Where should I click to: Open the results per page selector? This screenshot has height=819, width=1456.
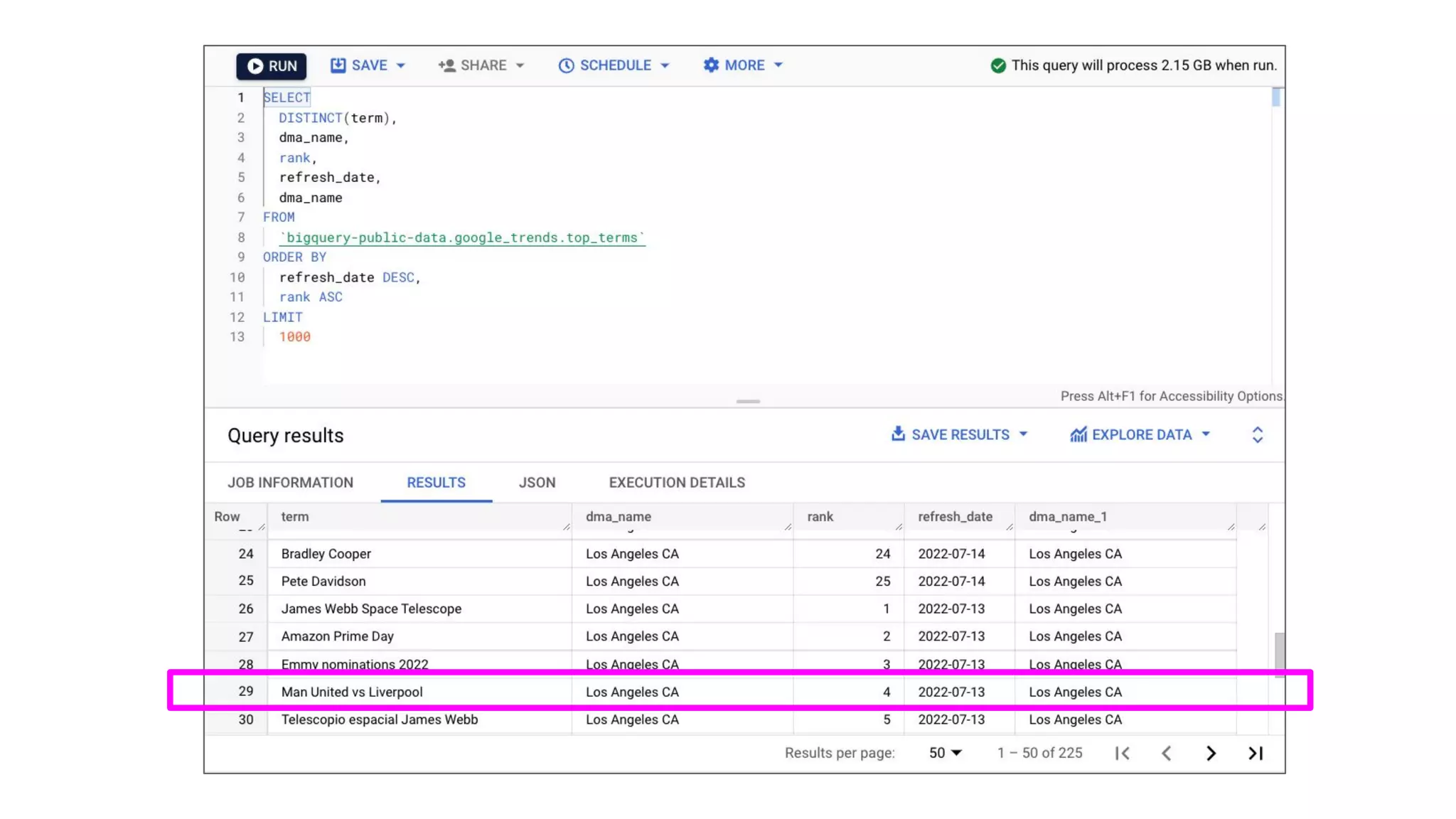[x=945, y=753]
